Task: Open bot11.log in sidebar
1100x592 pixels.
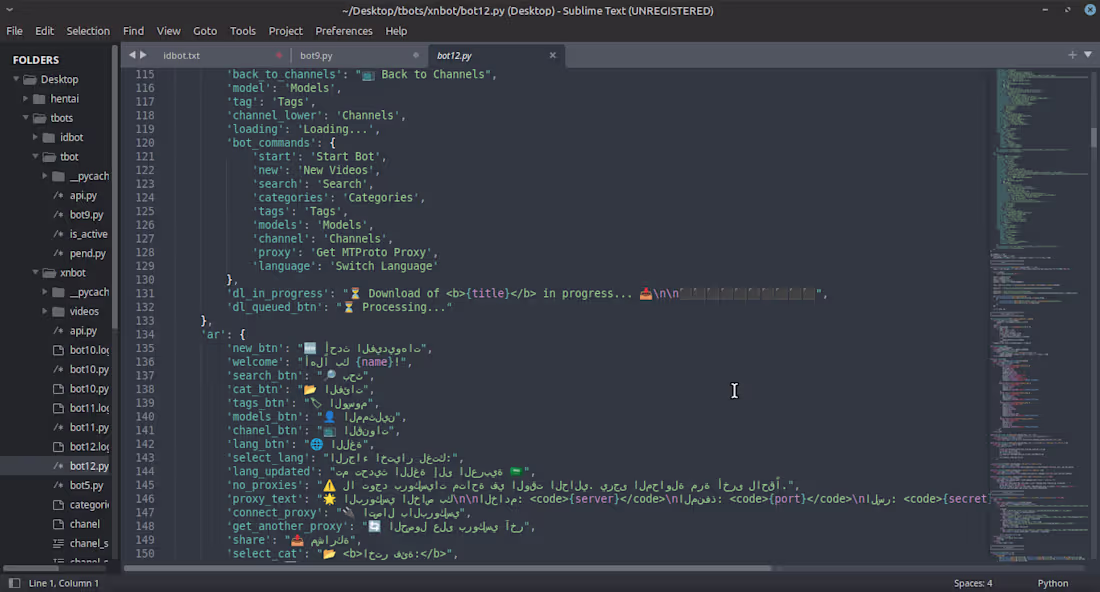Action: (89, 408)
